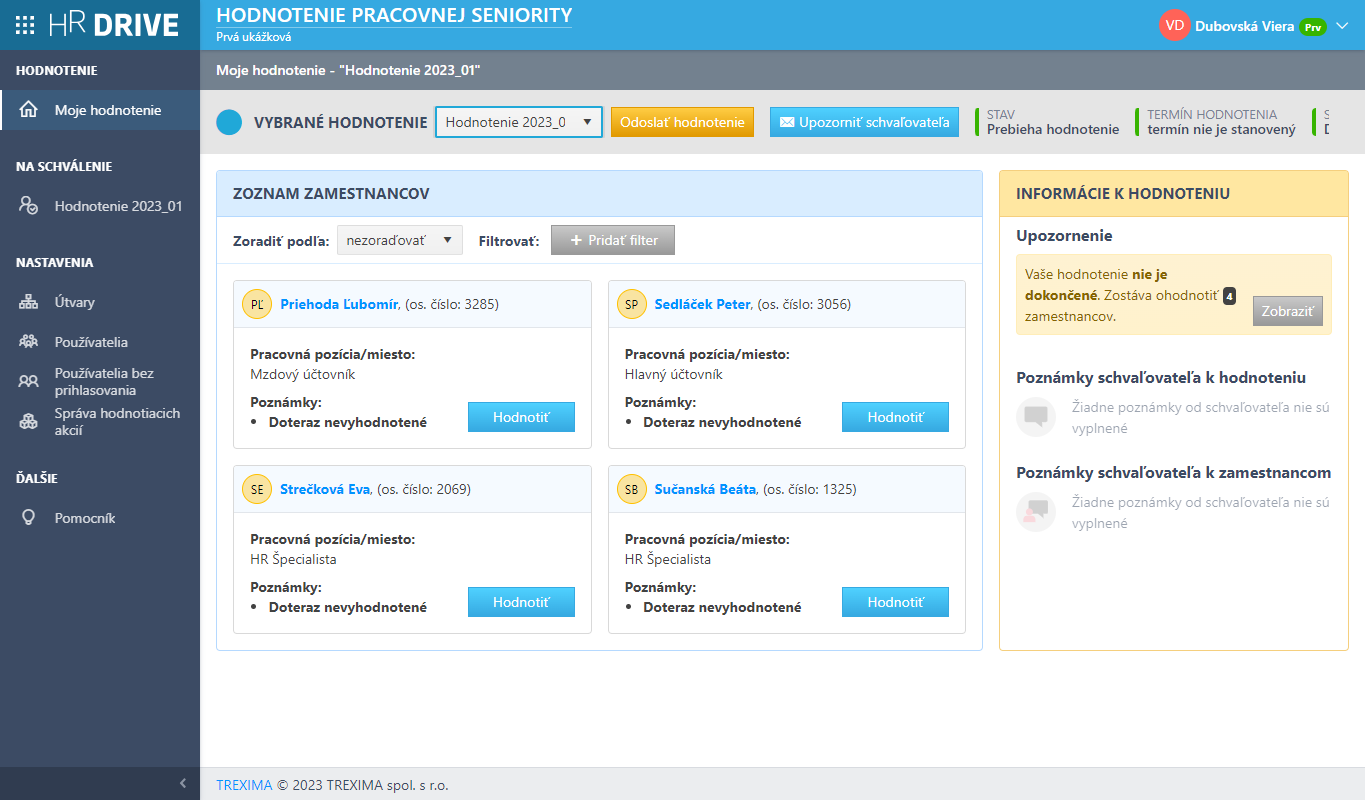Open Hodnotenie 2023_01 under Na schválenie
This screenshot has height=800, width=1365.
click(118, 206)
